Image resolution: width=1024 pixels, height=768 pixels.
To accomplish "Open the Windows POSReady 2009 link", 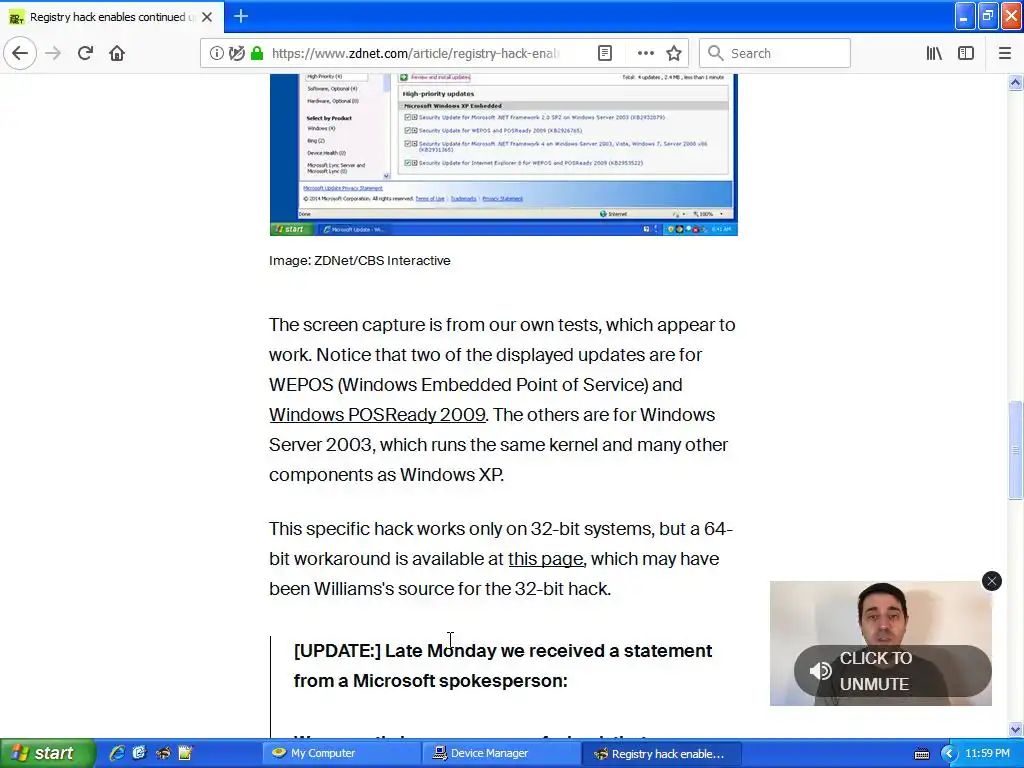I will click(377, 415).
